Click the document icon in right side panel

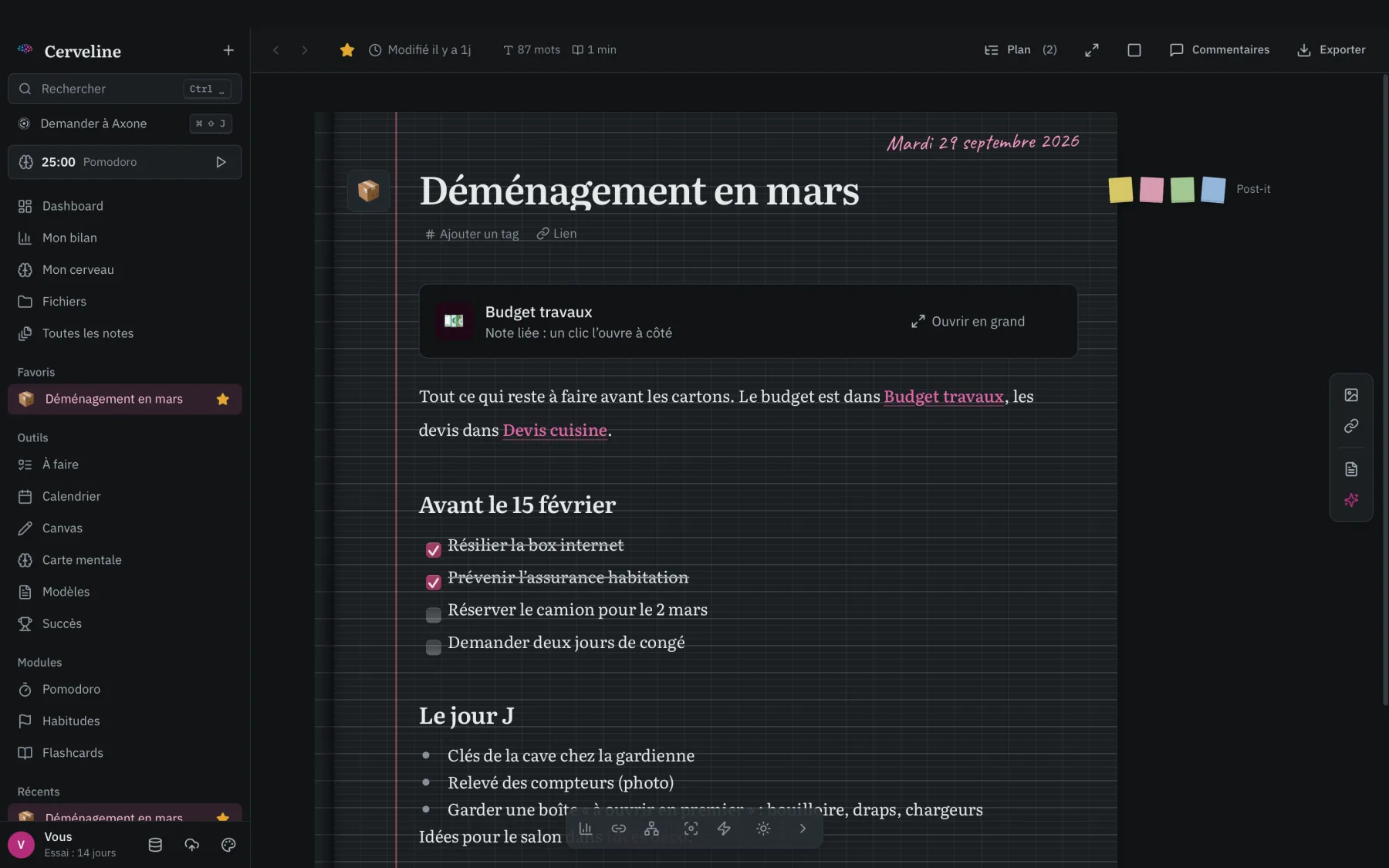(1351, 469)
